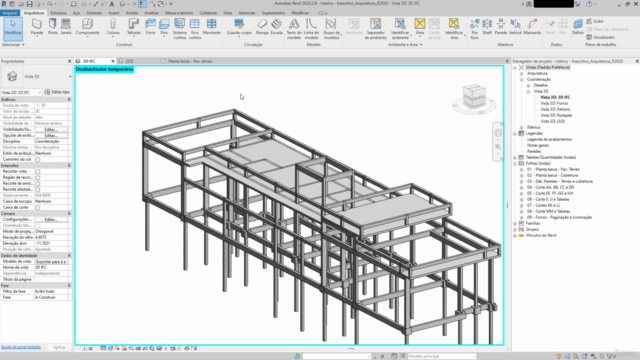Close the Propriedades panel
Image resolution: width=640 pixels, height=360 pixels.
[69, 61]
